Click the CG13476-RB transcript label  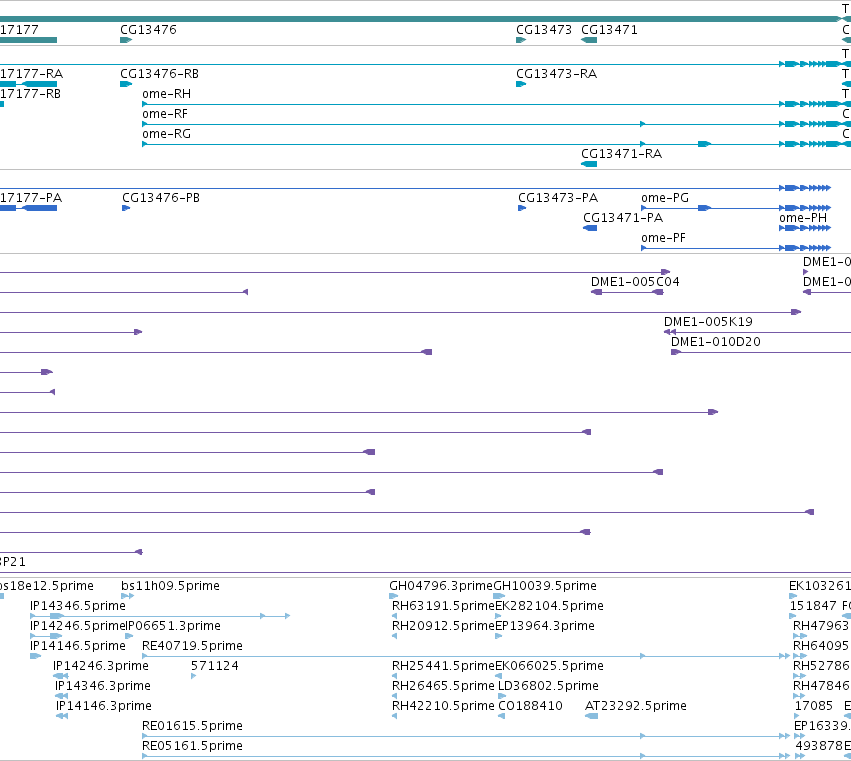tap(159, 74)
